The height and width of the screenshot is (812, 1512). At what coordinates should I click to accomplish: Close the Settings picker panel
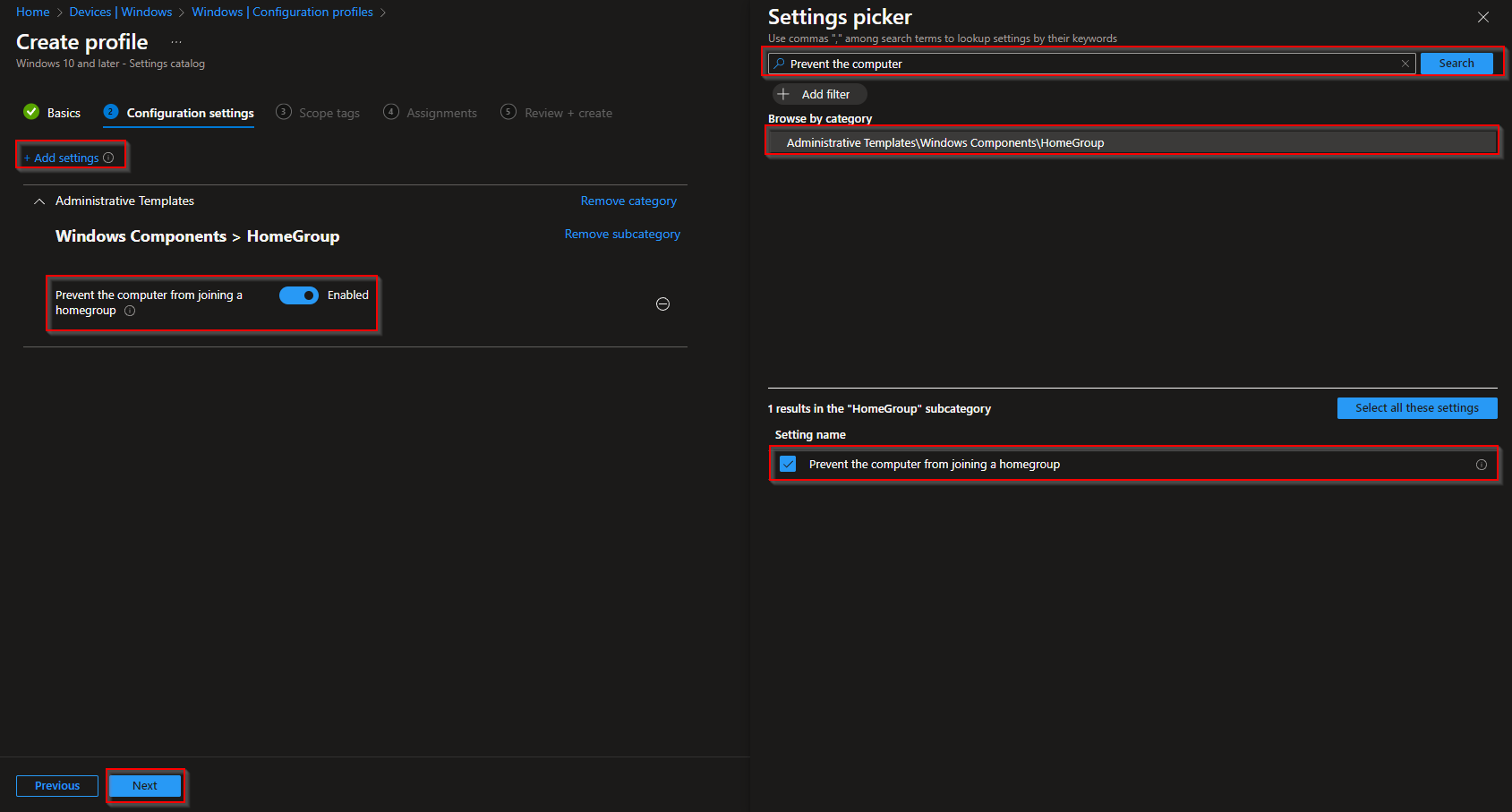(x=1483, y=17)
